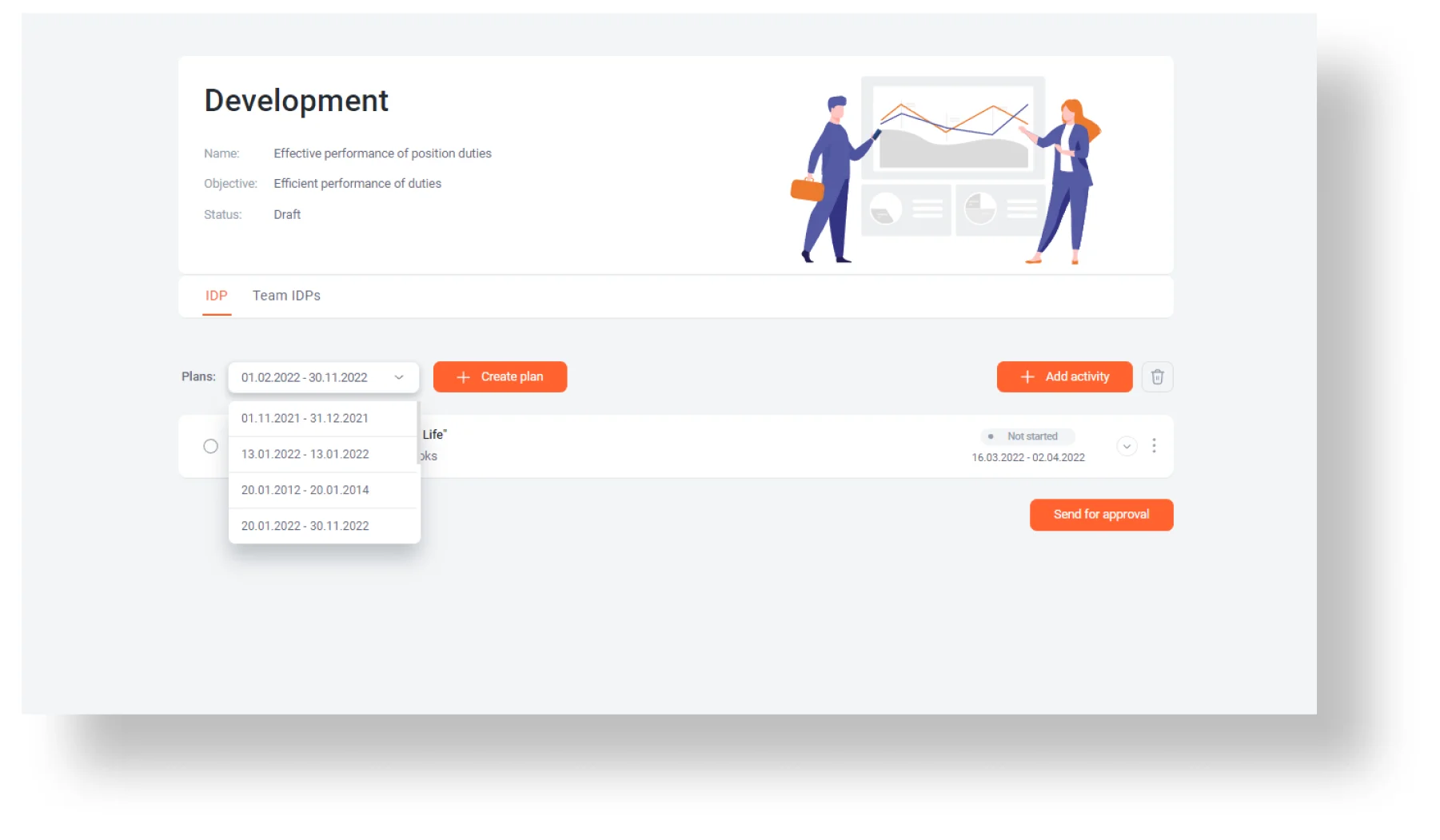Image resolution: width=1440 pixels, height=840 pixels.
Task: Click the name Effective performance of position duties
Action: (382, 153)
